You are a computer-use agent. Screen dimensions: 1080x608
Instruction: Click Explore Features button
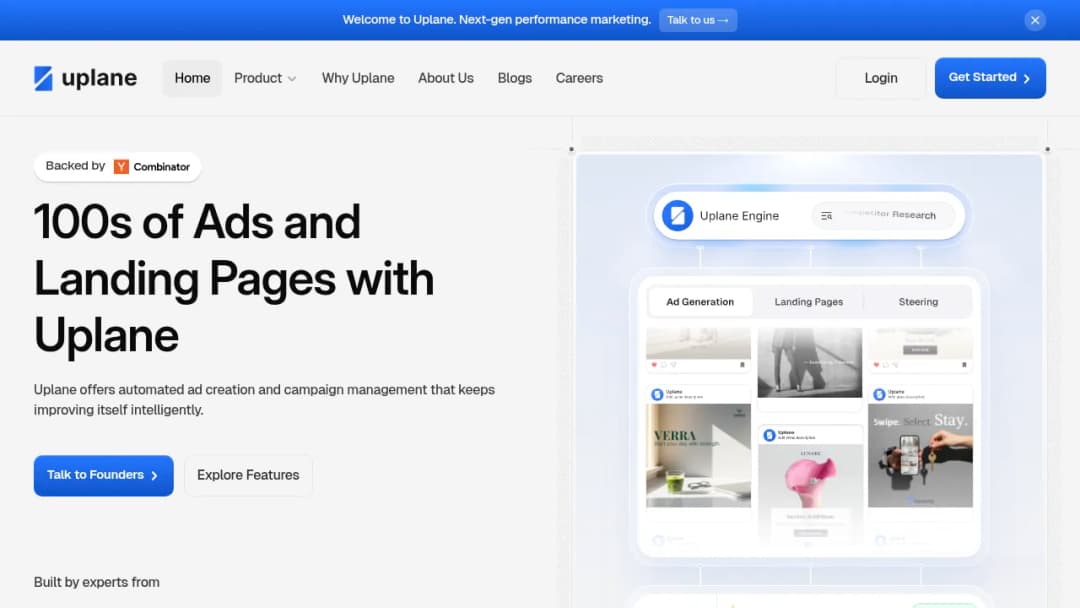tap(248, 475)
